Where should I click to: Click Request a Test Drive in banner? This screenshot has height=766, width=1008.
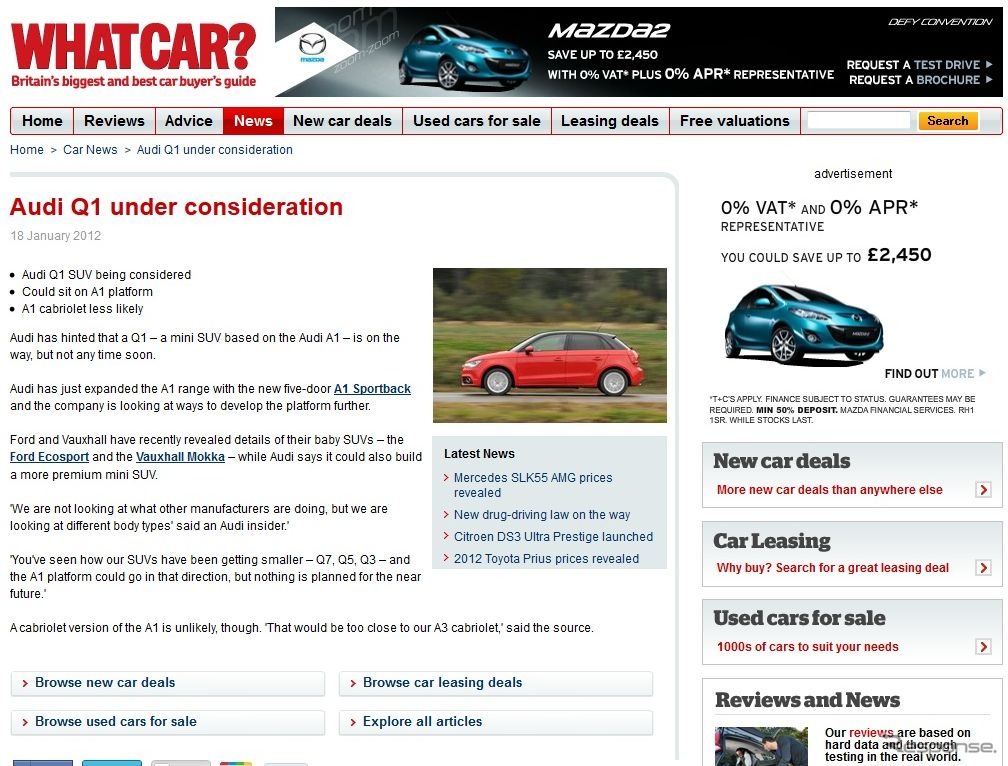click(919, 65)
